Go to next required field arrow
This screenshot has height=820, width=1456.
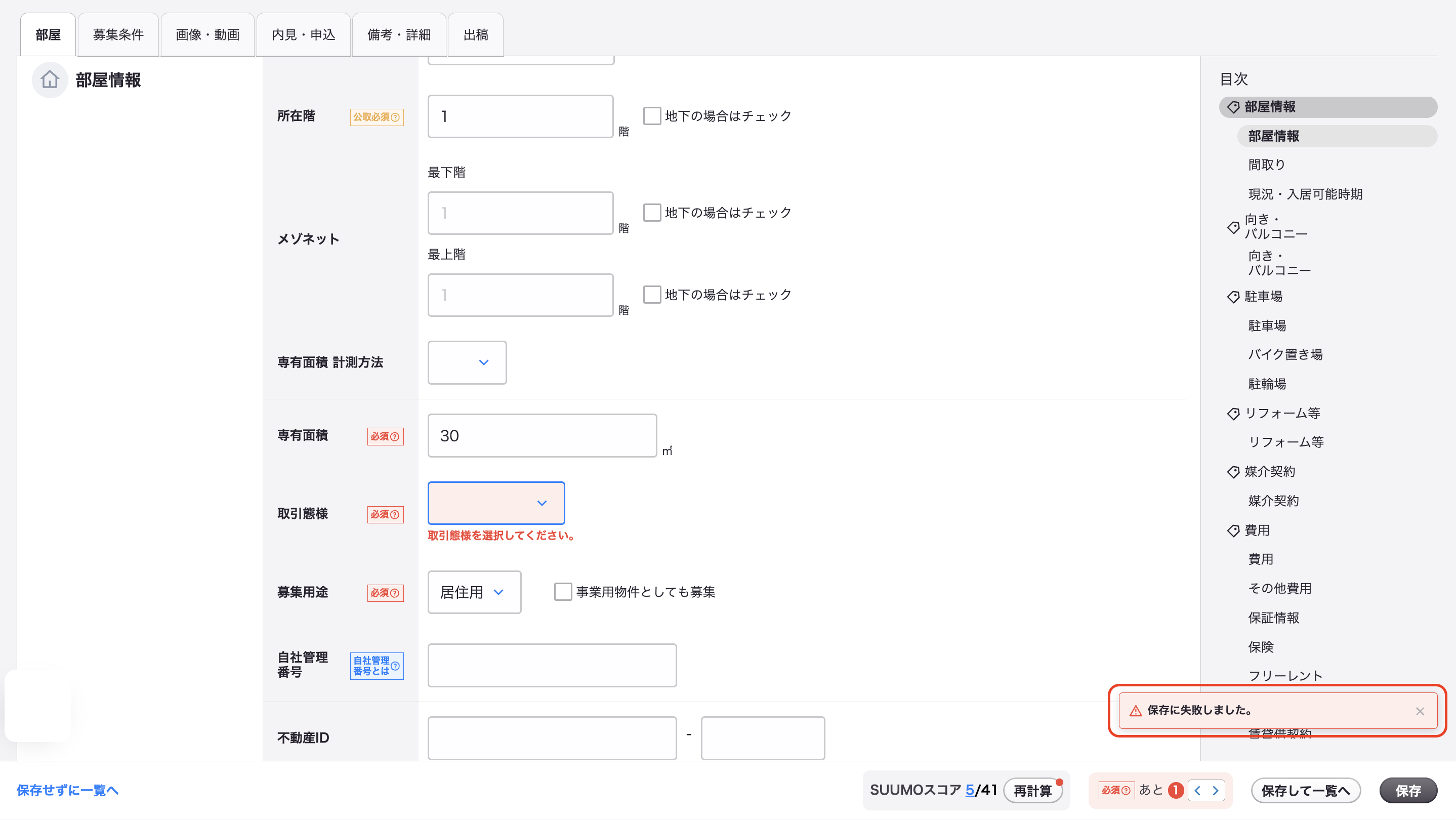(1215, 790)
